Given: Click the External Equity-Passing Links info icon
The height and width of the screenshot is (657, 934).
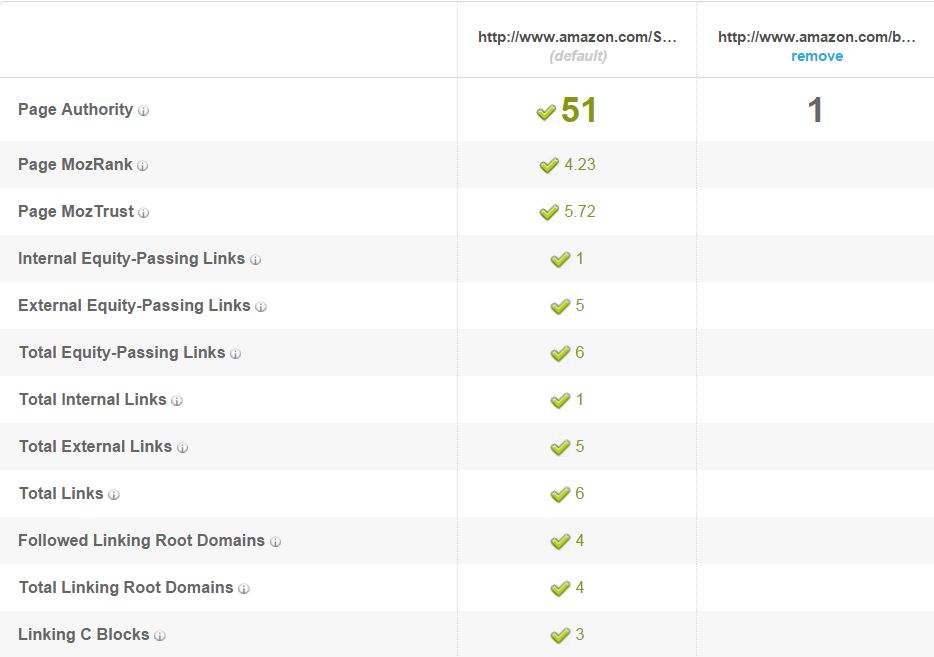Looking at the screenshot, I should (x=262, y=306).
